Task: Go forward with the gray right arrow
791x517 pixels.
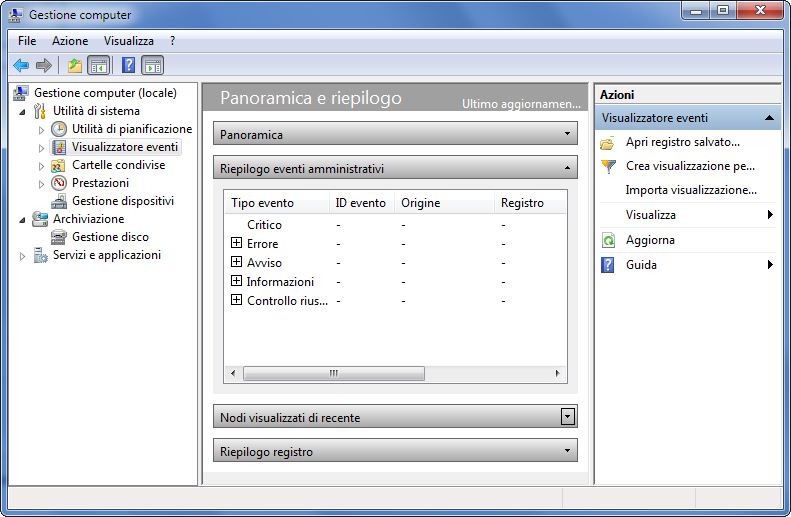Action: click(x=44, y=65)
